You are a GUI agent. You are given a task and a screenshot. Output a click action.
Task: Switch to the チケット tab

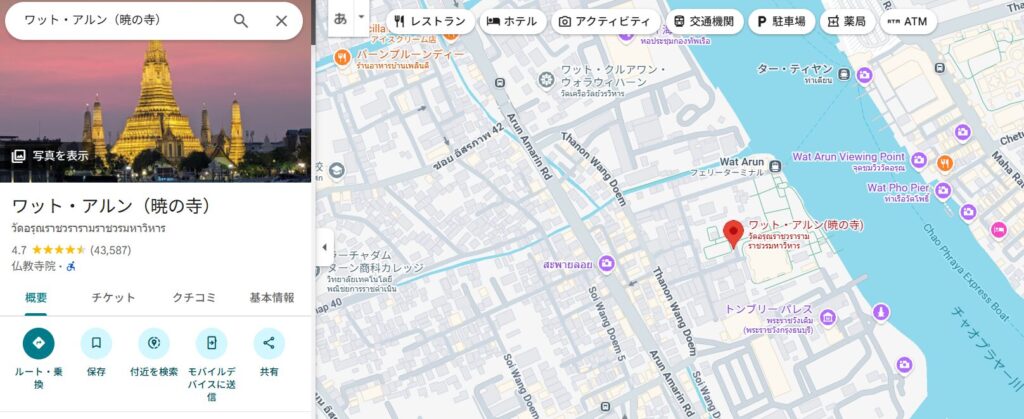point(113,297)
